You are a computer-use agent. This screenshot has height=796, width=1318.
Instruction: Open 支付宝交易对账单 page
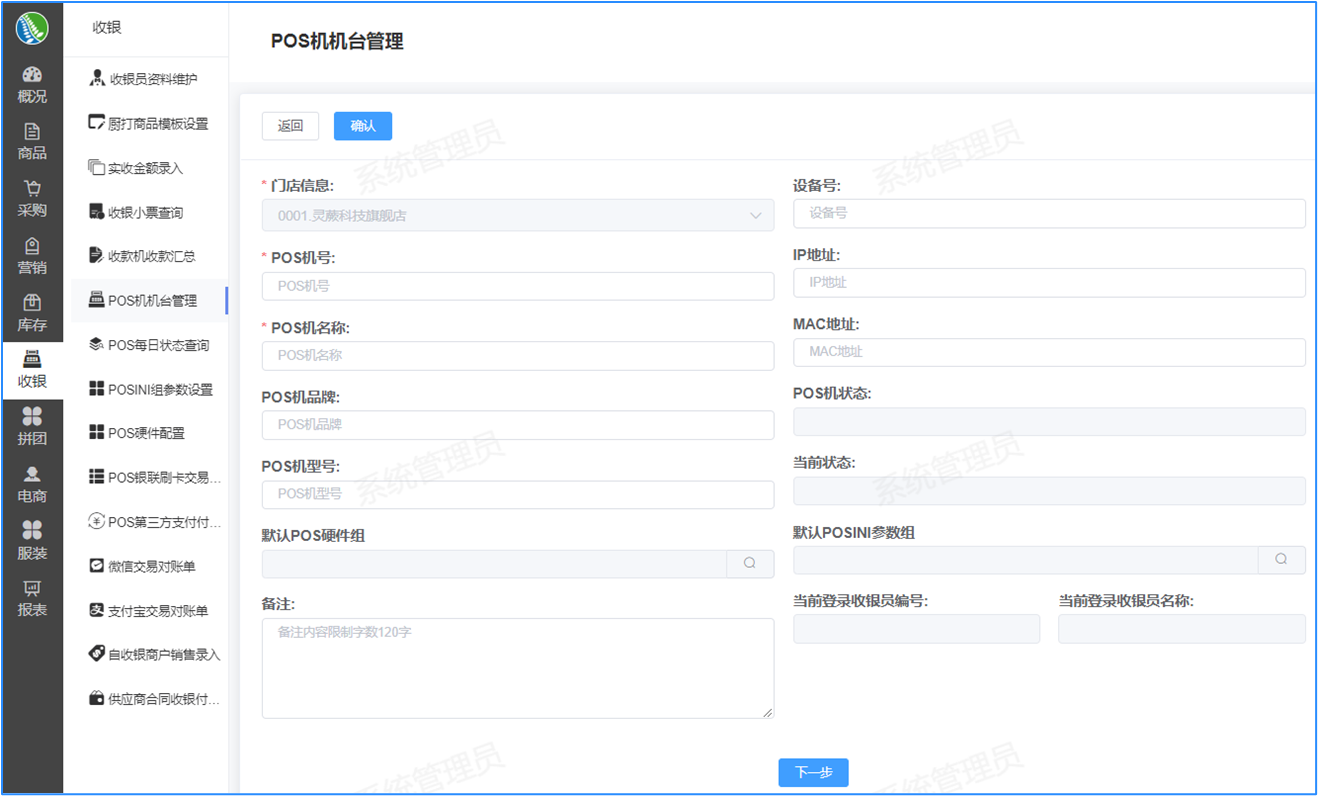(x=150, y=610)
